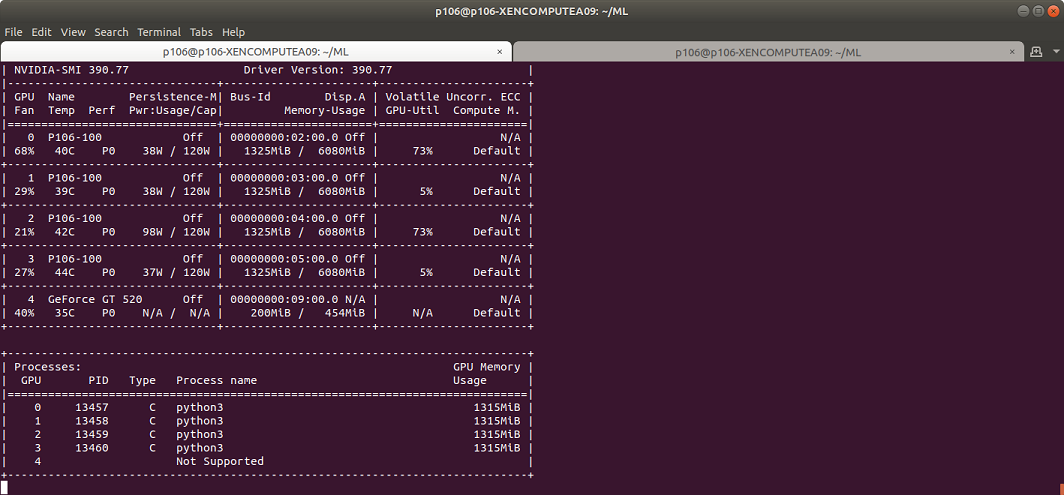Close the second terminal tab
Viewport: 1064px width, 495px height.
(1013, 52)
